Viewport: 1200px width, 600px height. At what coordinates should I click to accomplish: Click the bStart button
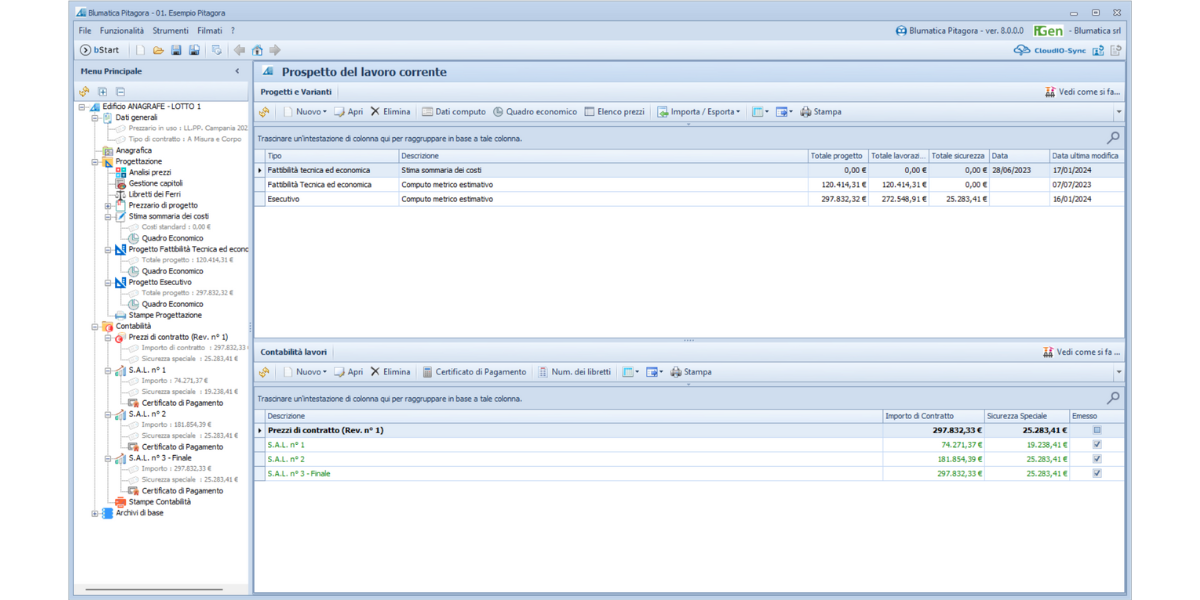[99, 50]
